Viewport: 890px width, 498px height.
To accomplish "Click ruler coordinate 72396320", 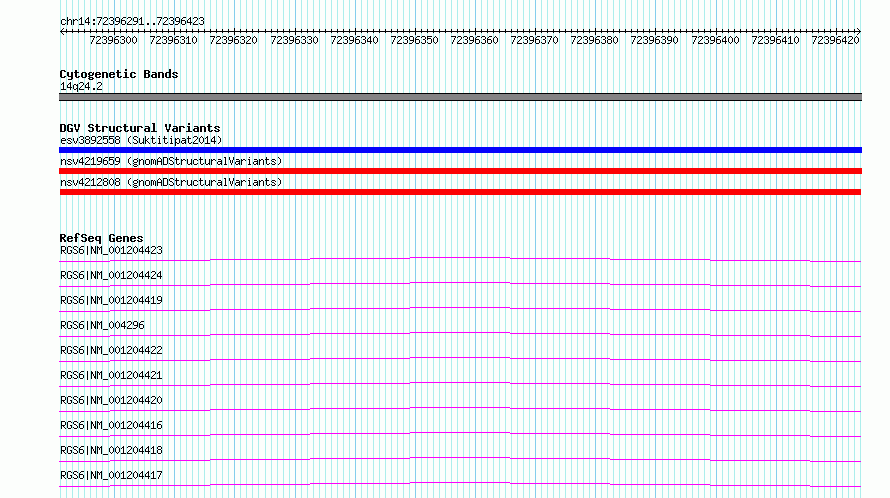I will (233, 40).
